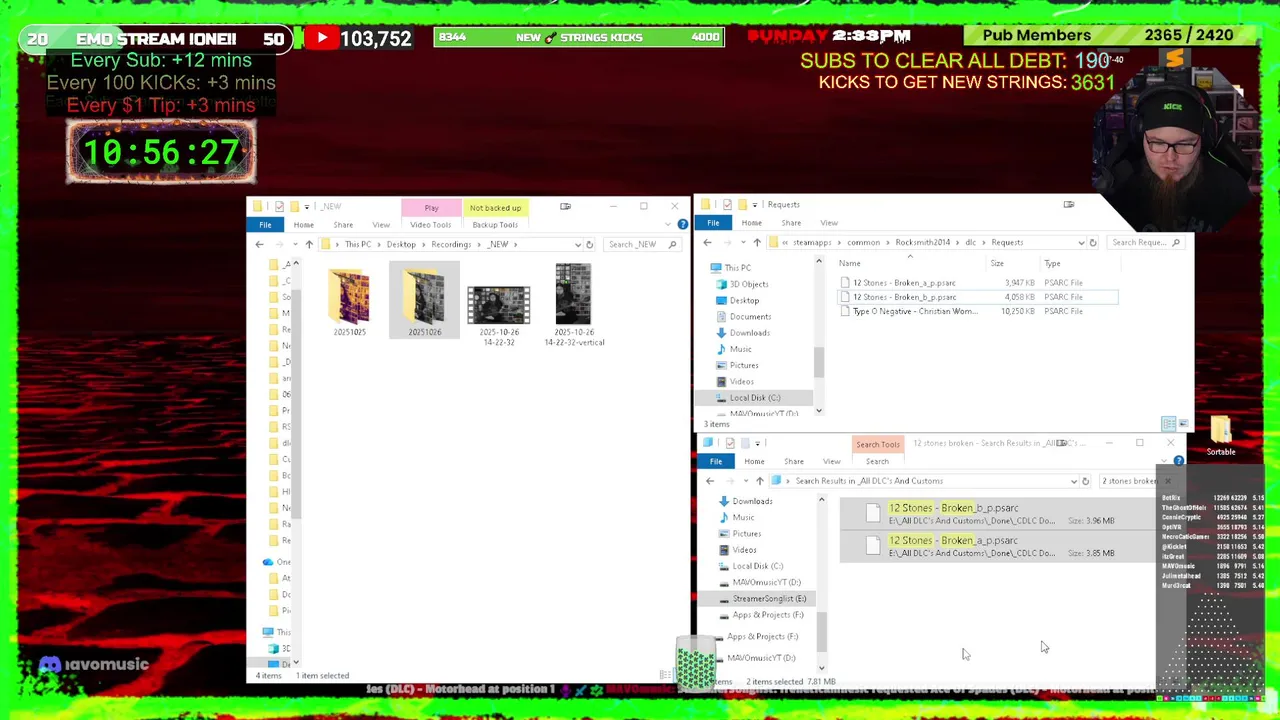This screenshot has width=1280, height=720.
Task: Open Home tab in Requests window
Action: click(x=751, y=222)
